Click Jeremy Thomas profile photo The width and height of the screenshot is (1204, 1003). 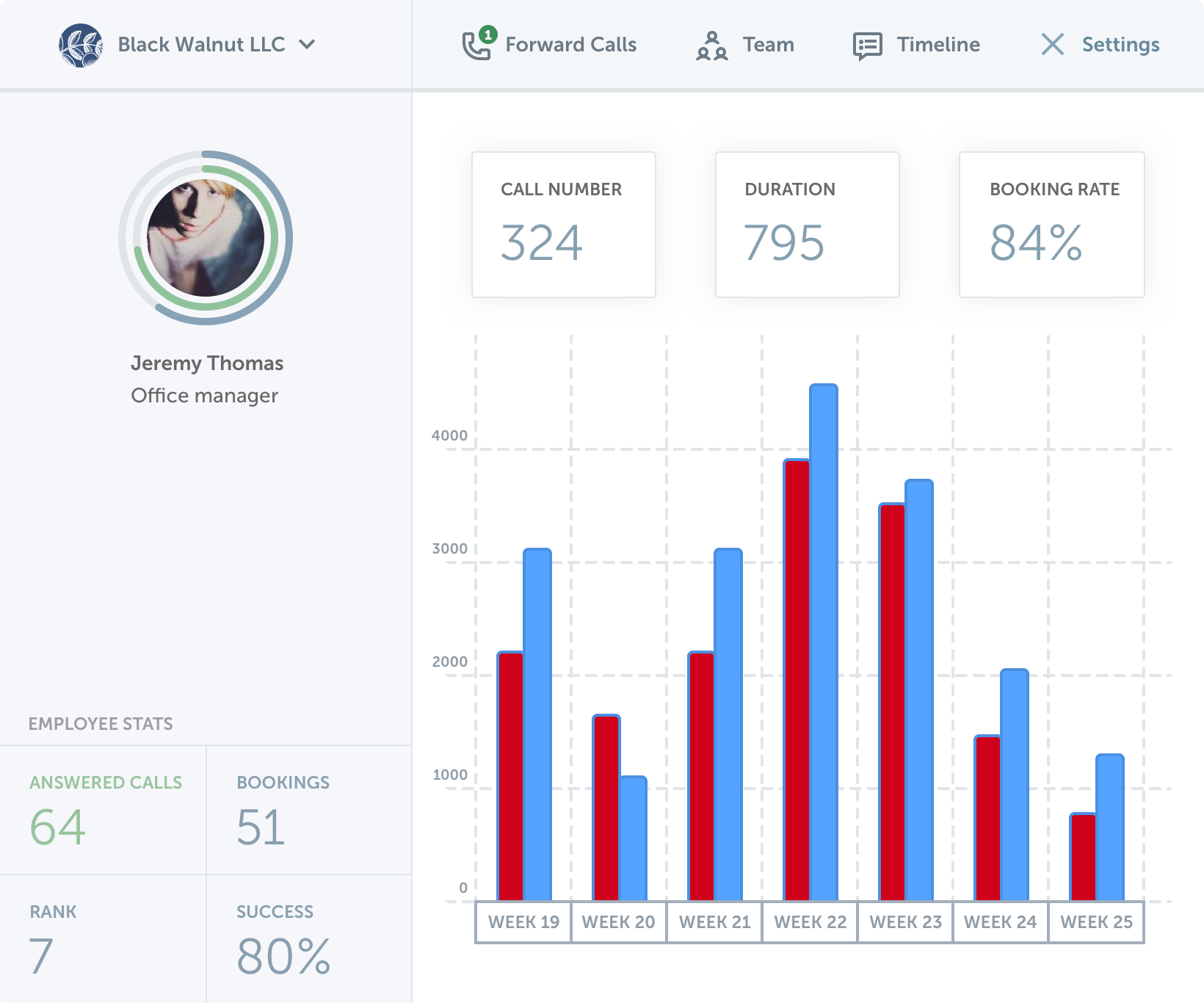point(206,238)
